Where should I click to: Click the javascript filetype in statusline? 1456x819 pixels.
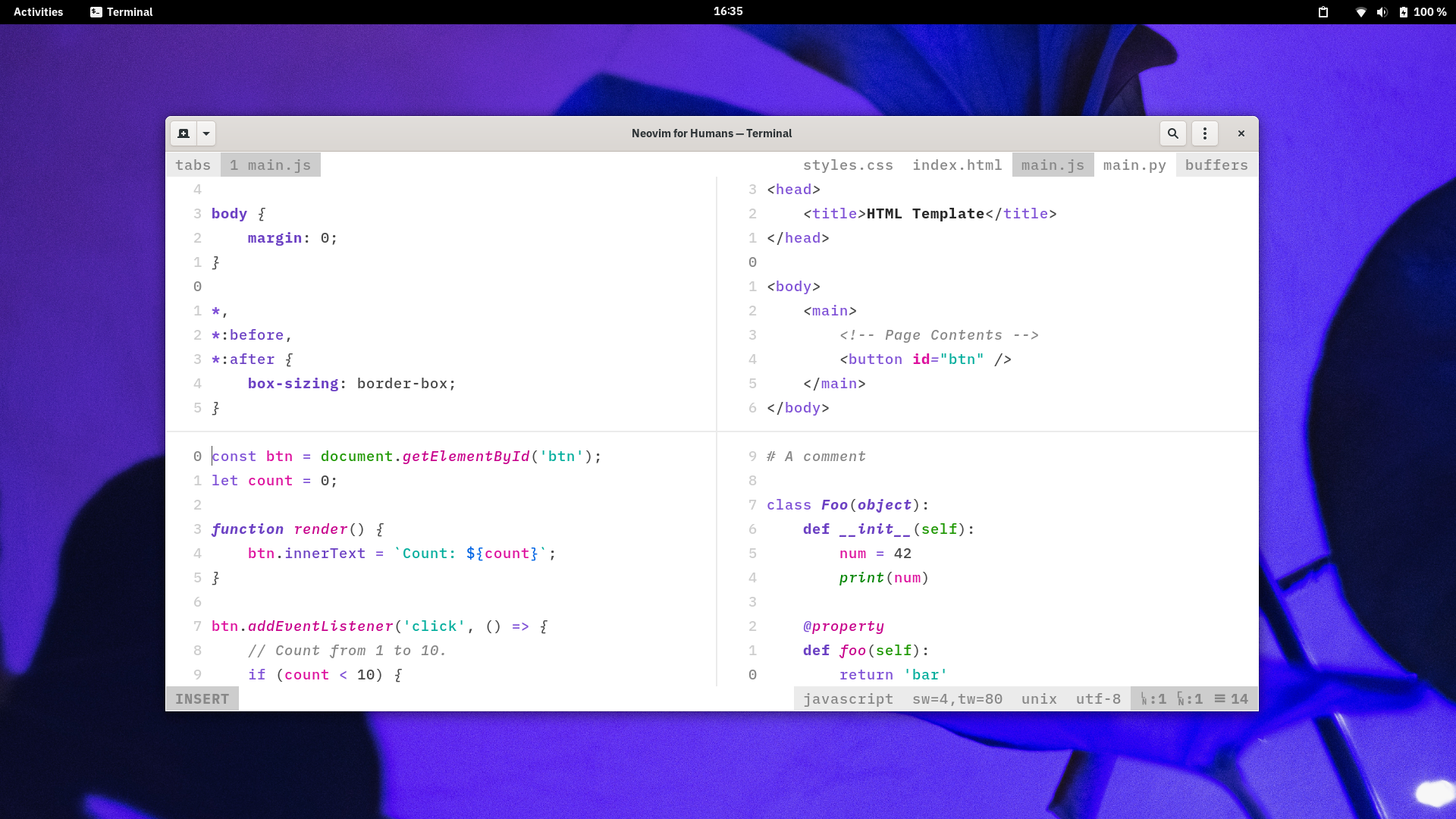(848, 699)
